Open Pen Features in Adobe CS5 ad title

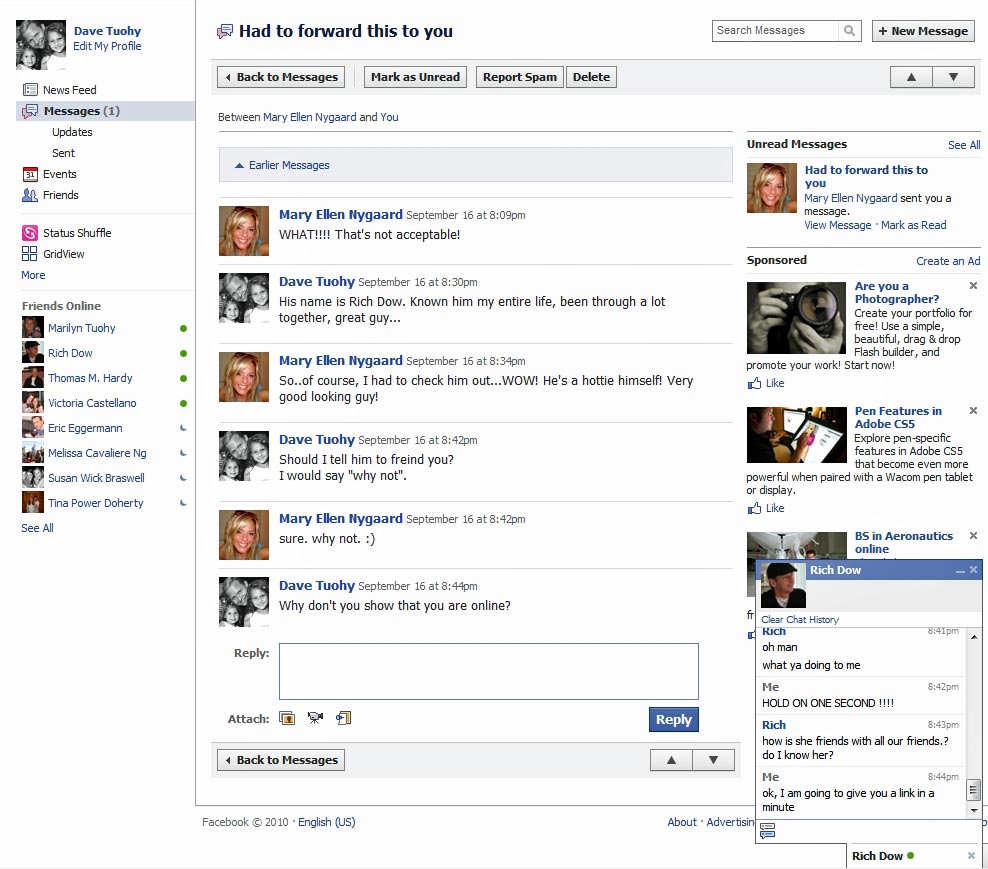click(x=898, y=417)
